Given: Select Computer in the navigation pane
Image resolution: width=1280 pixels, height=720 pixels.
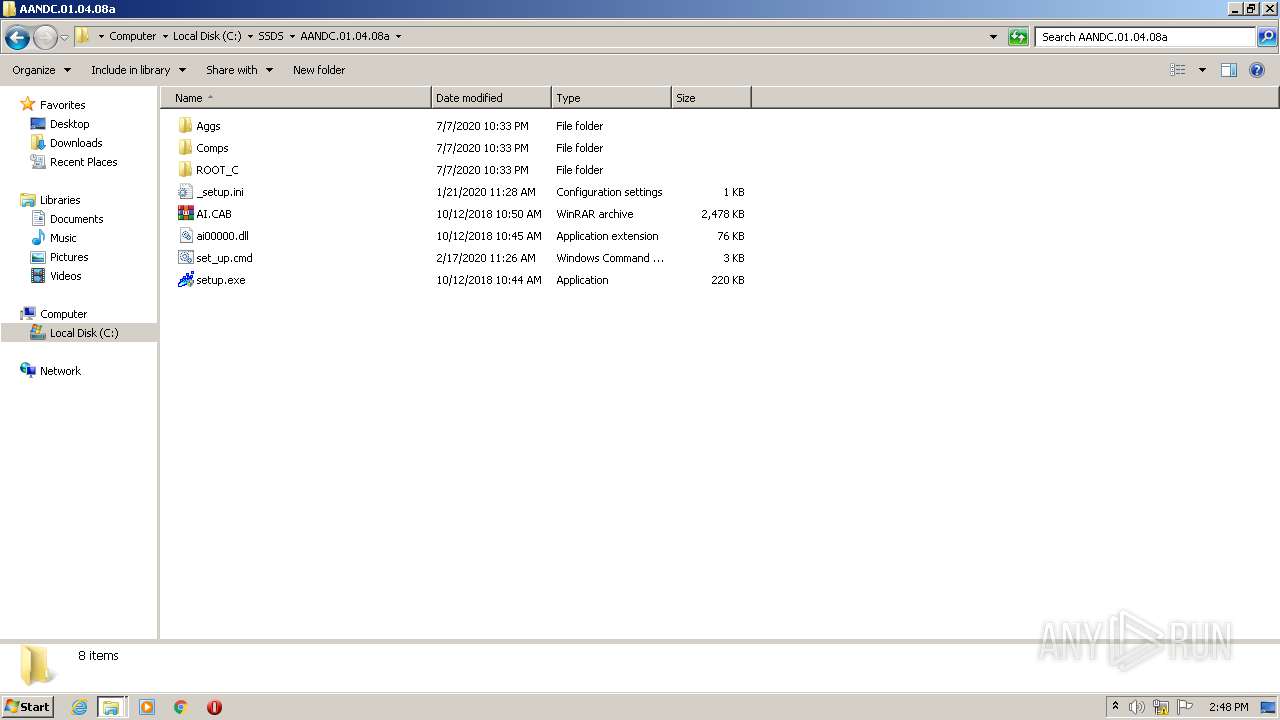Looking at the screenshot, I should click(x=63, y=314).
